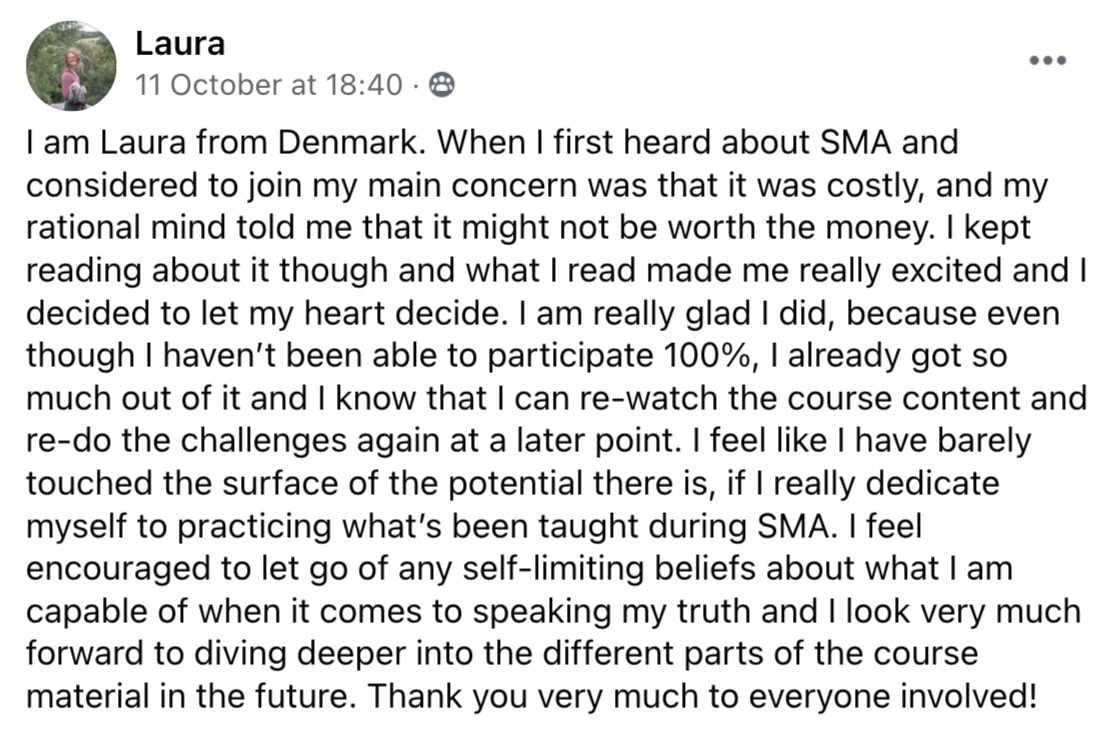Click the group privacy icon beside the timestamp

coord(441,86)
